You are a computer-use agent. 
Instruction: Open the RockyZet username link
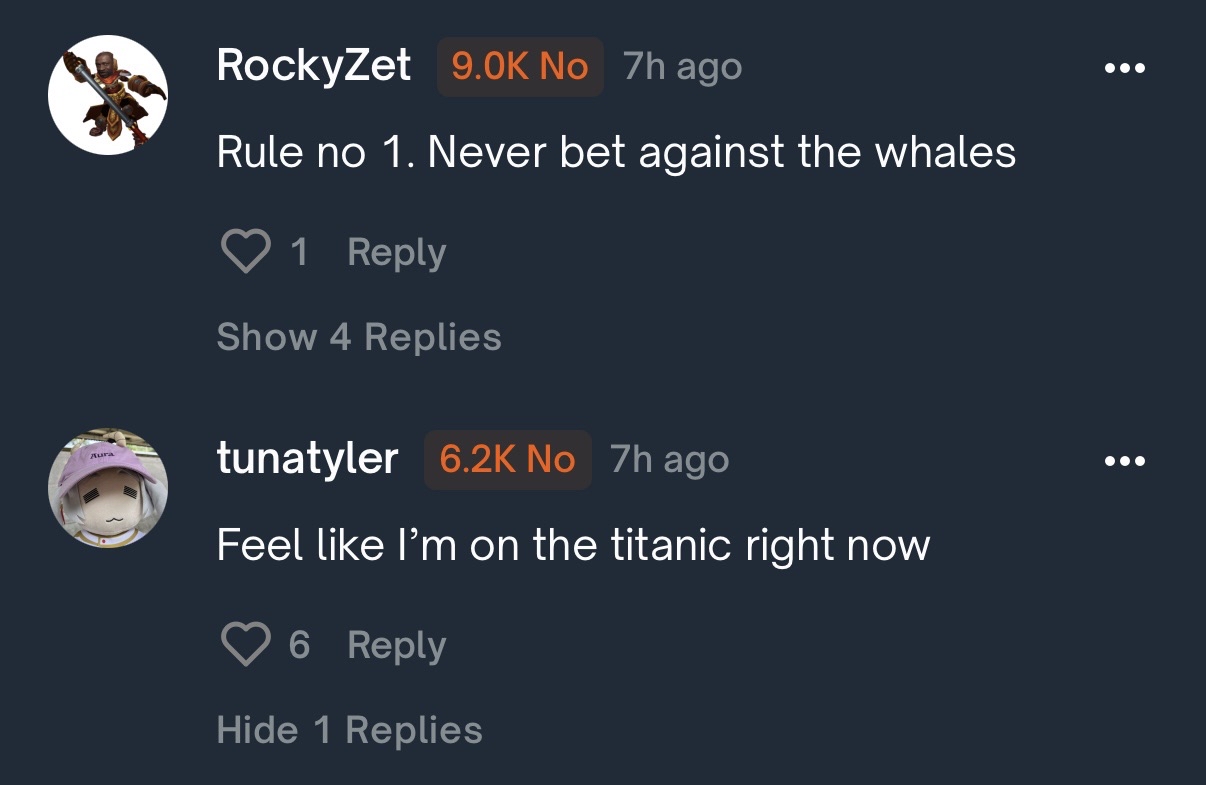[x=314, y=67]
